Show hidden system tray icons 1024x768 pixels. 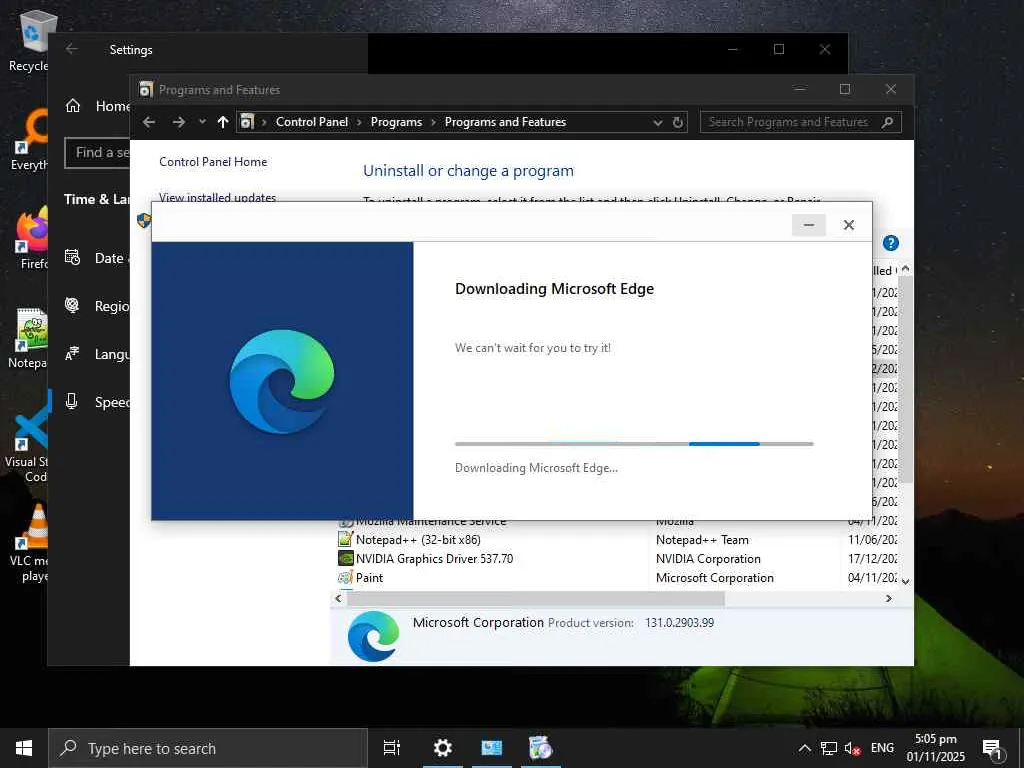point(805,748)
